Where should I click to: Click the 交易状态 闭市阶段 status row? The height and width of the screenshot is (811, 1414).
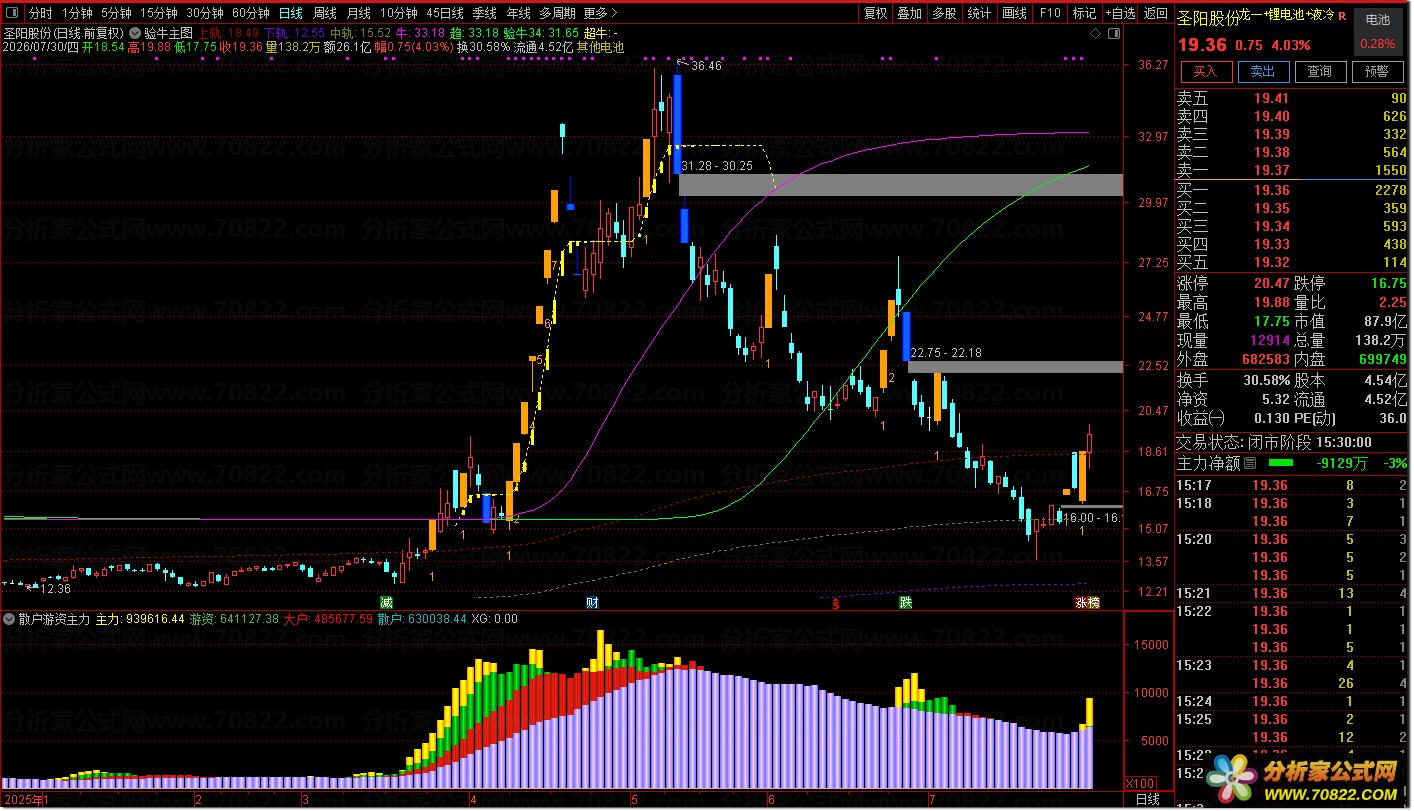pos(1274,442)
